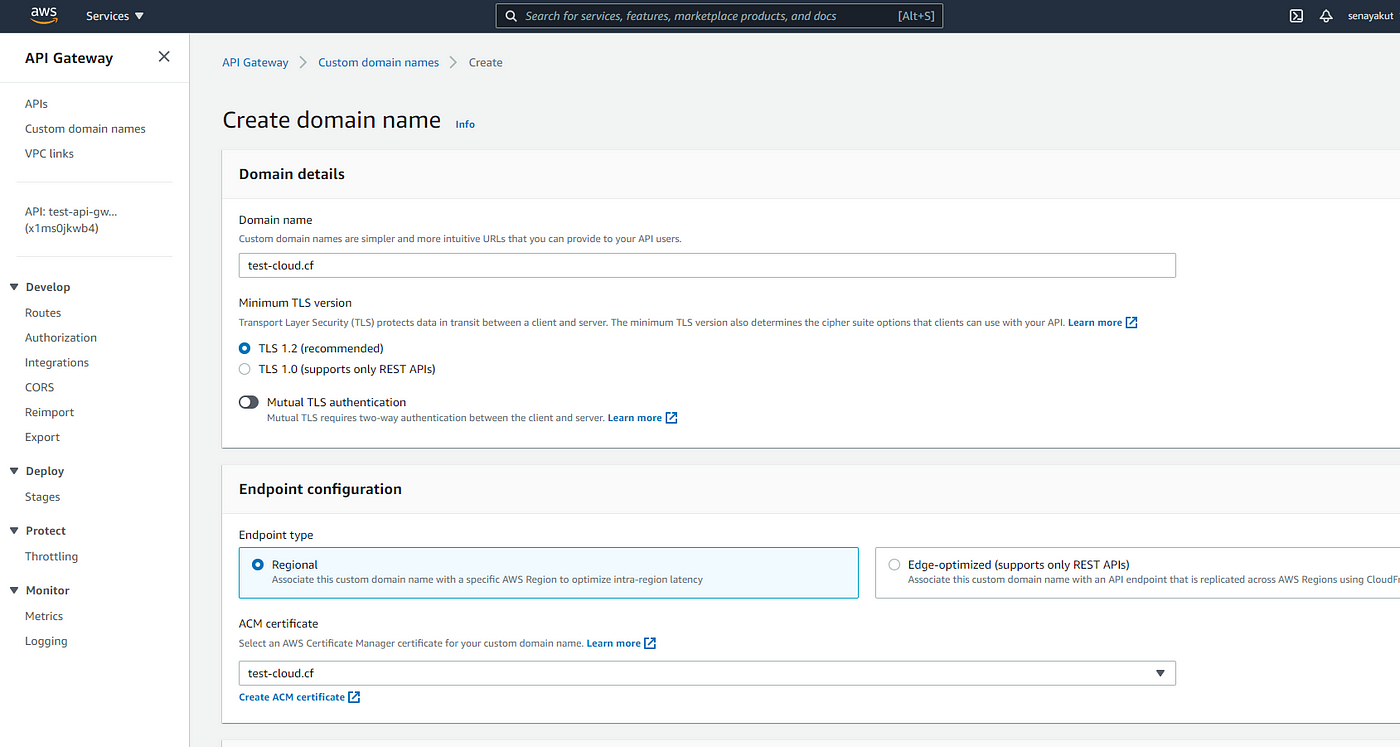
Task: Open the notifications bell icon
Action: pyautogui.click(x=1327, y=15)
